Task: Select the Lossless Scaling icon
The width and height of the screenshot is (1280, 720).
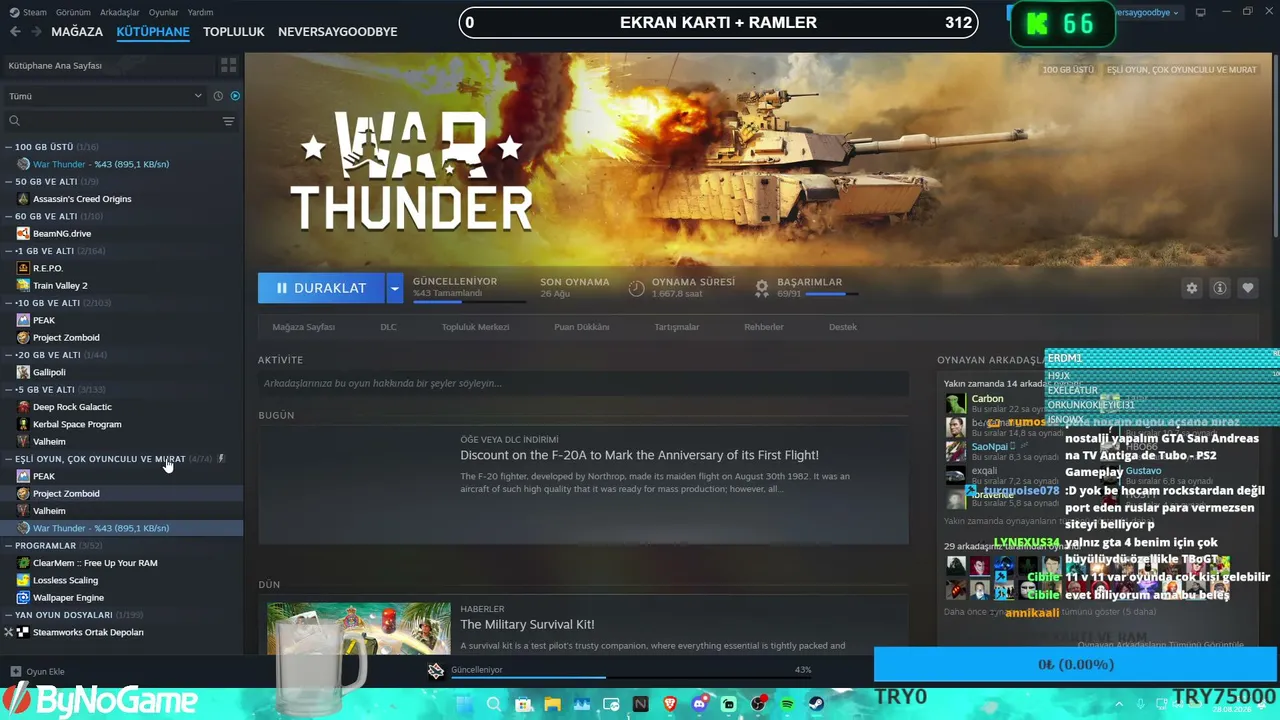Action: (23, 580)
